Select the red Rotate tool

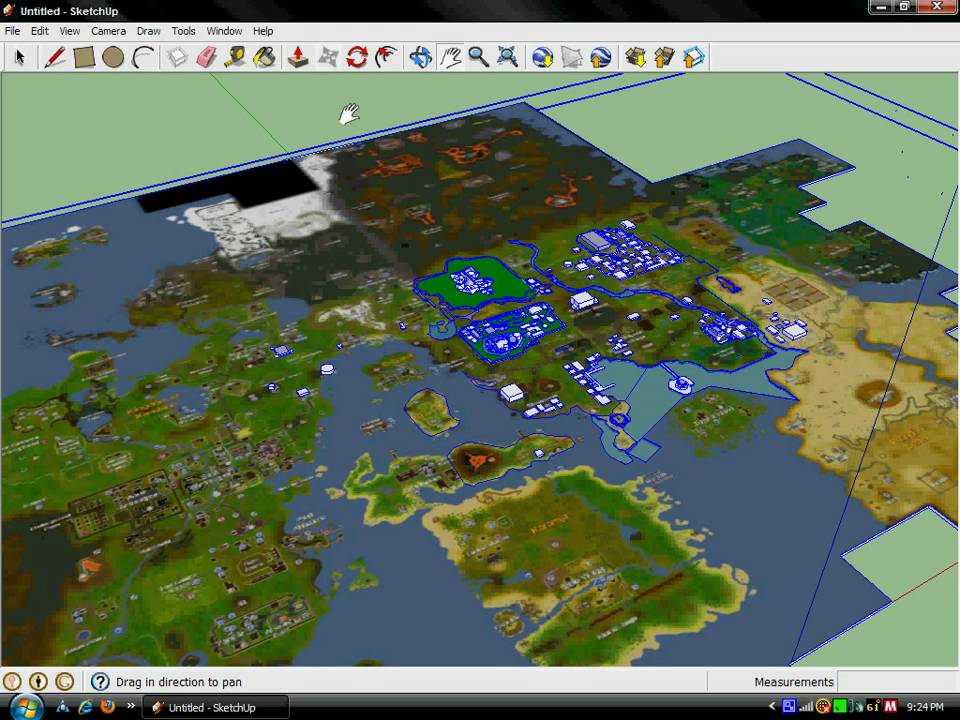(357, 58)
